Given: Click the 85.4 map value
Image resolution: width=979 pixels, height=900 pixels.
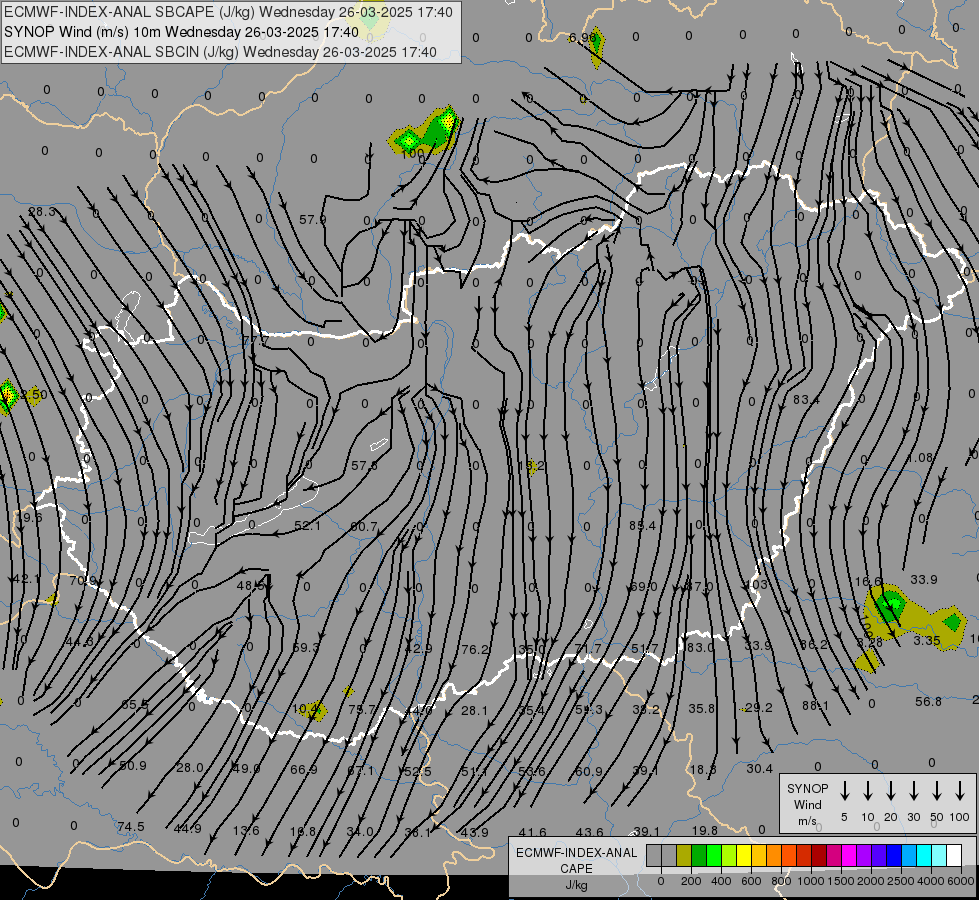Looking at the screenshot, I should pos(642,525).
